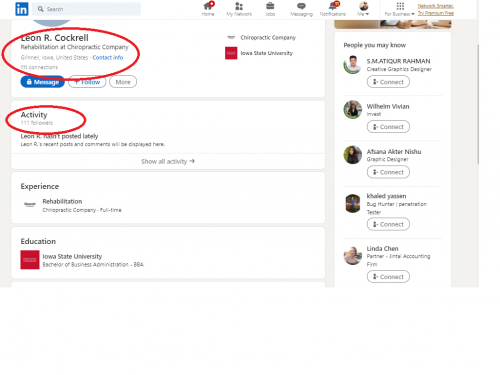
Task: Click the Iowa State University logo in the header
Action: coord(231,53)
